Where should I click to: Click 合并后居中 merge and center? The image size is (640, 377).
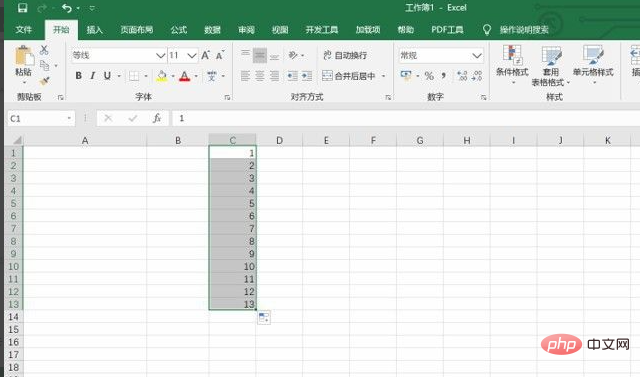pyautogui.click(x=348, y=76)
